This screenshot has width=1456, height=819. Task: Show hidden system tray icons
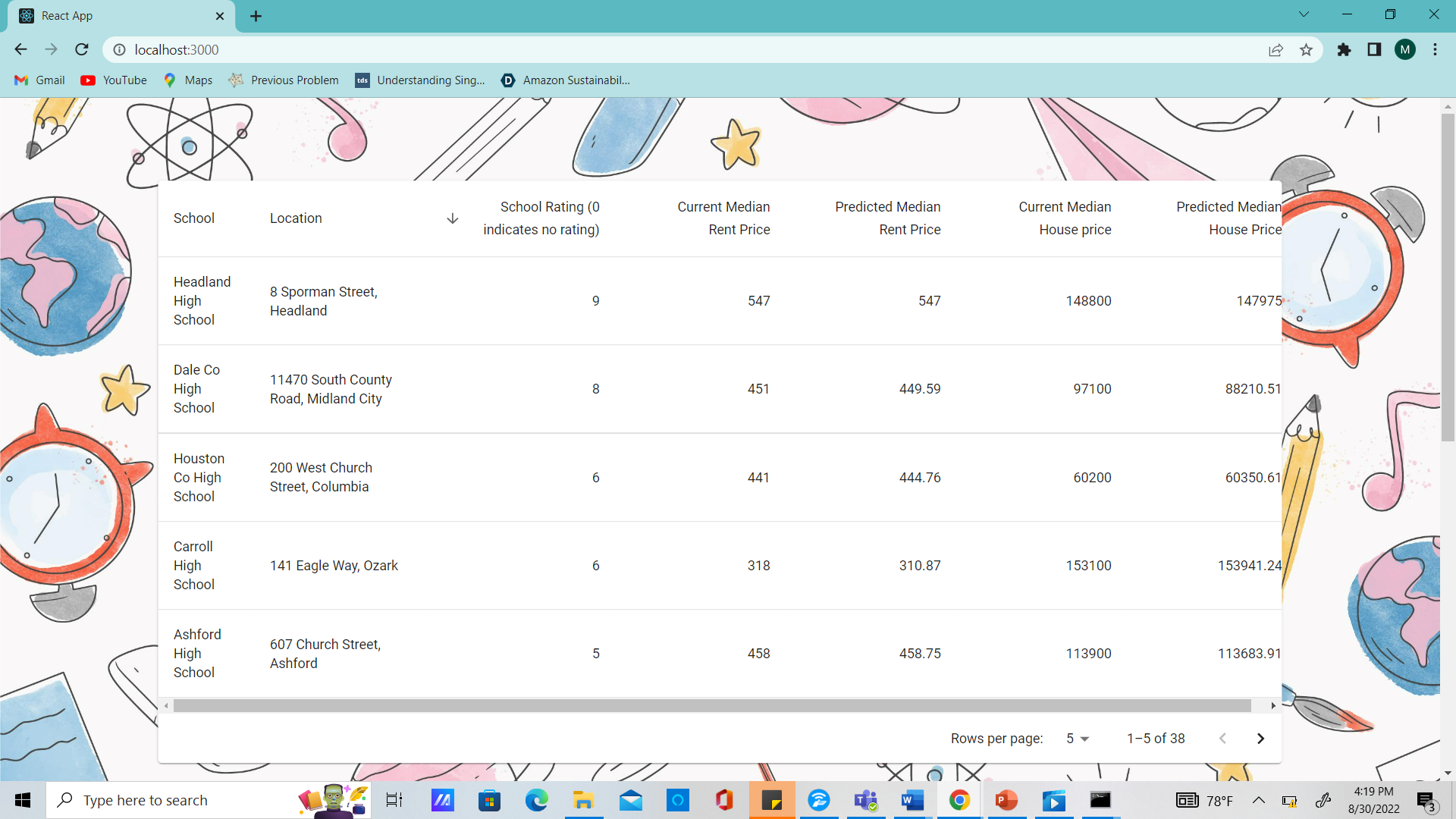(1259, 800)
